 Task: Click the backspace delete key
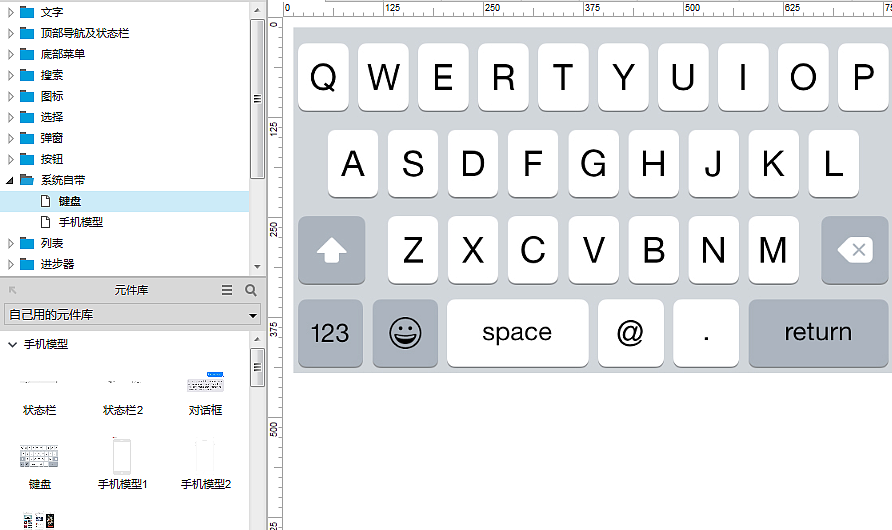(x=855, y=250)
